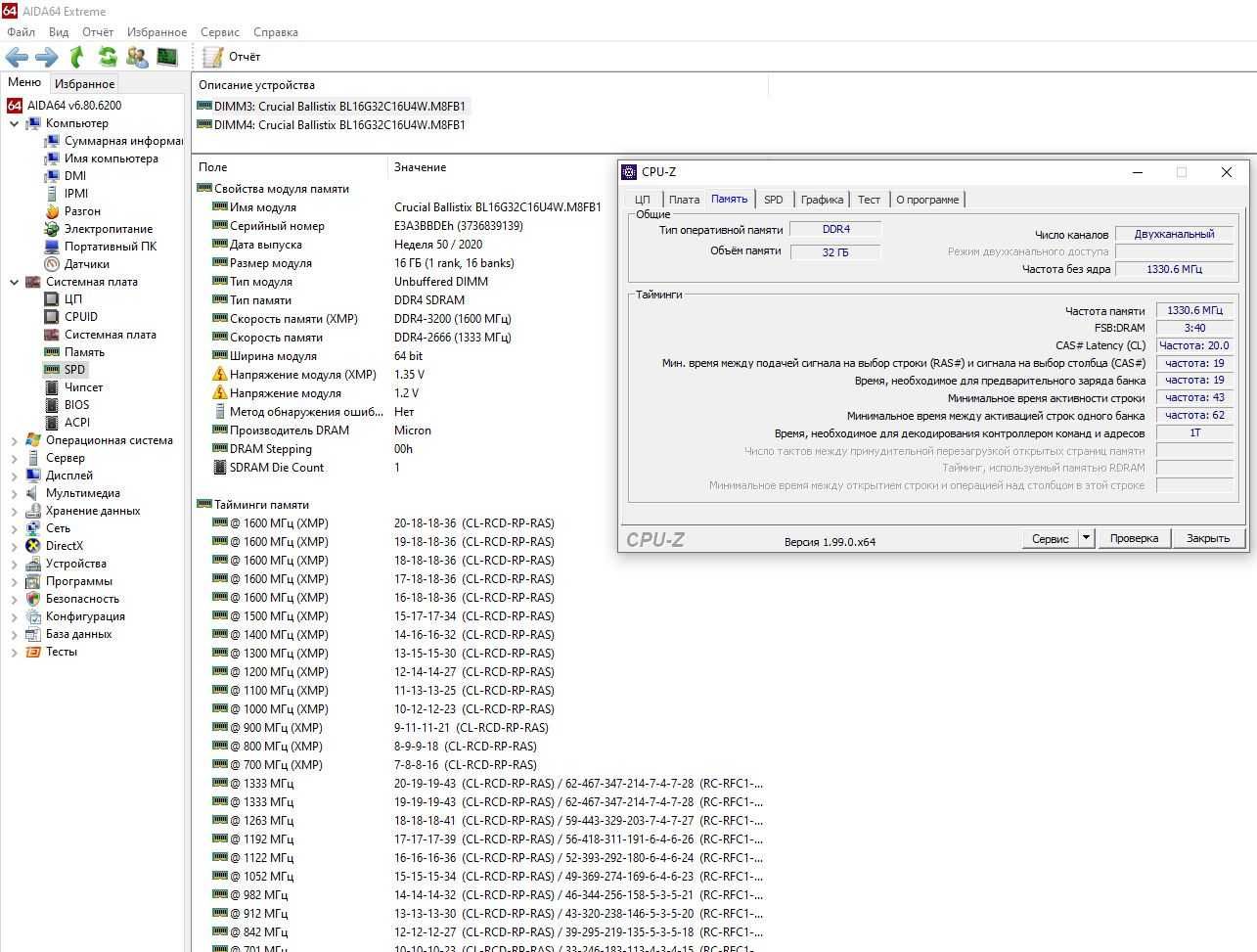Open the SPD tab in CPU-Z
Viewport: 1257px width, 952px height.
[x=774, y=200]
